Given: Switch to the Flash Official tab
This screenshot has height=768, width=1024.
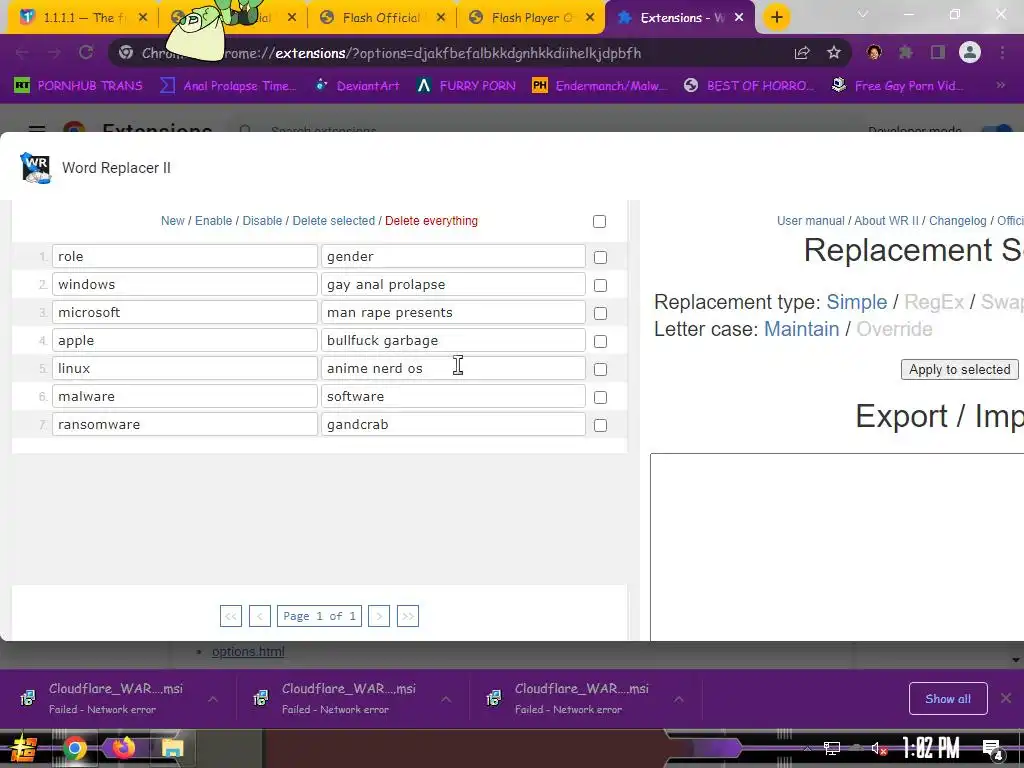Looking at the screenshot, I should 381,18.
